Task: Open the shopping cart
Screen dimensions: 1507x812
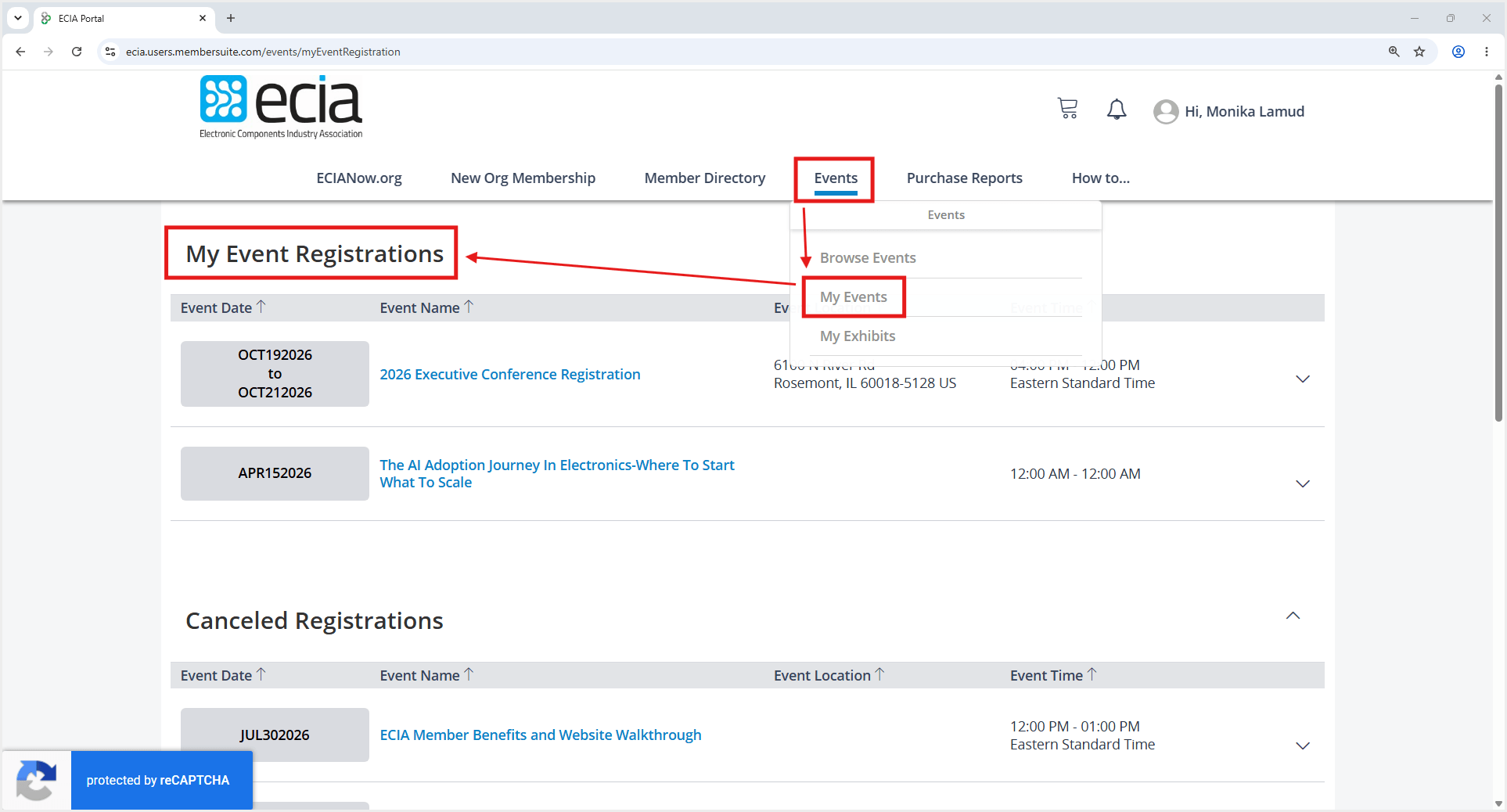Action: point(1067,109)
